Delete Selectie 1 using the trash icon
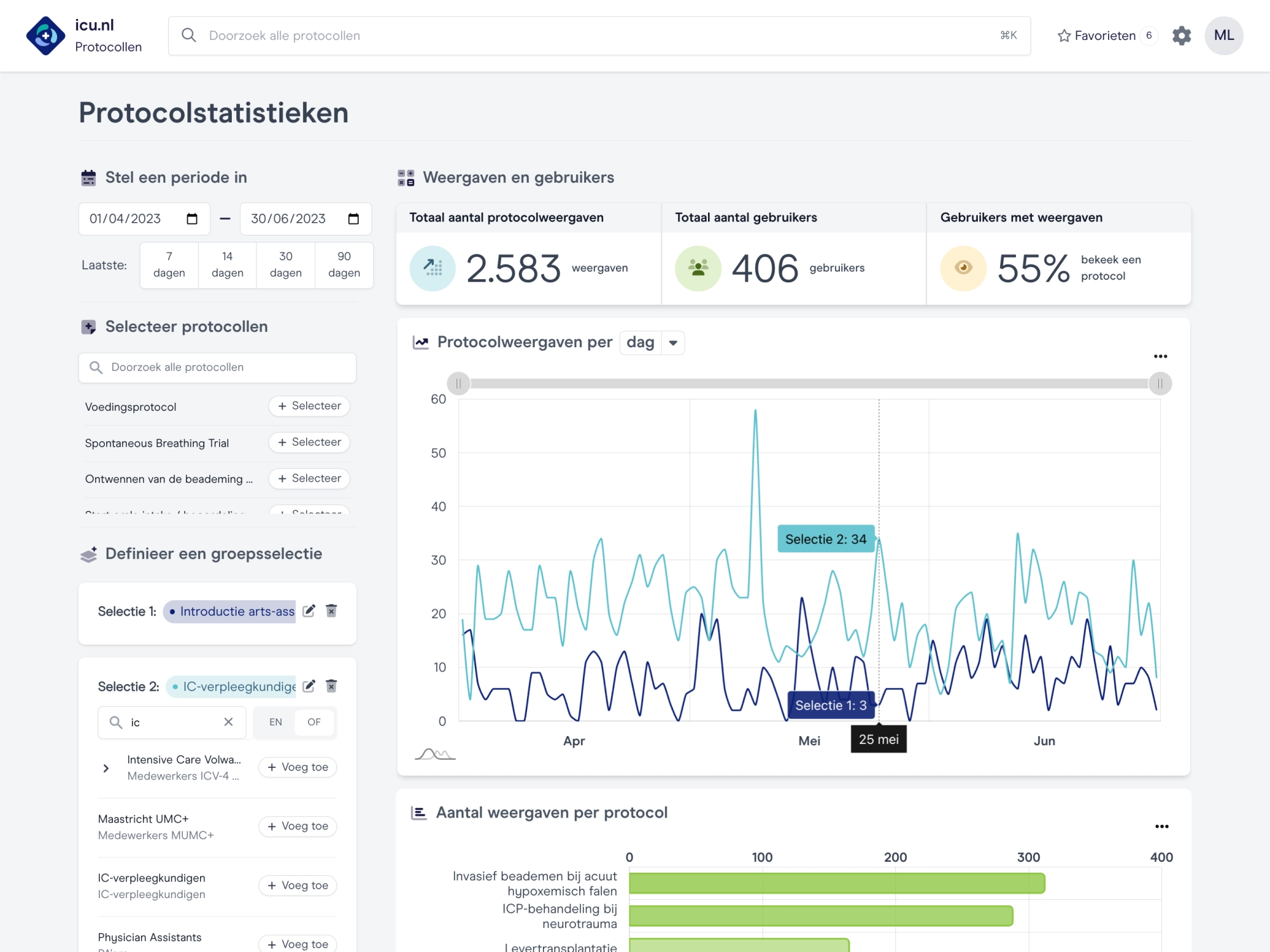 click(331, 611)
